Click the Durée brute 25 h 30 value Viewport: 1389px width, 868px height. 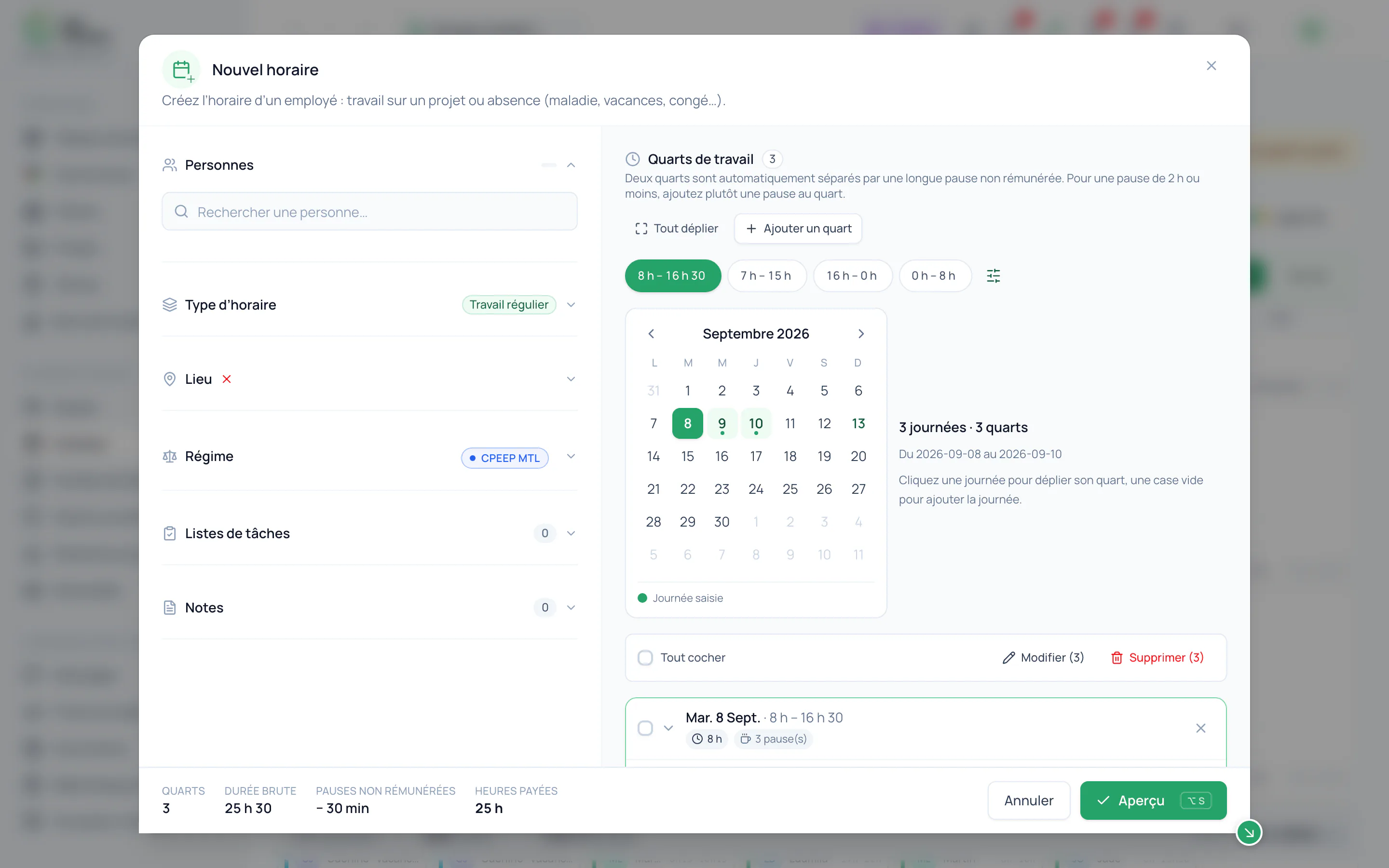coord(248,808)
